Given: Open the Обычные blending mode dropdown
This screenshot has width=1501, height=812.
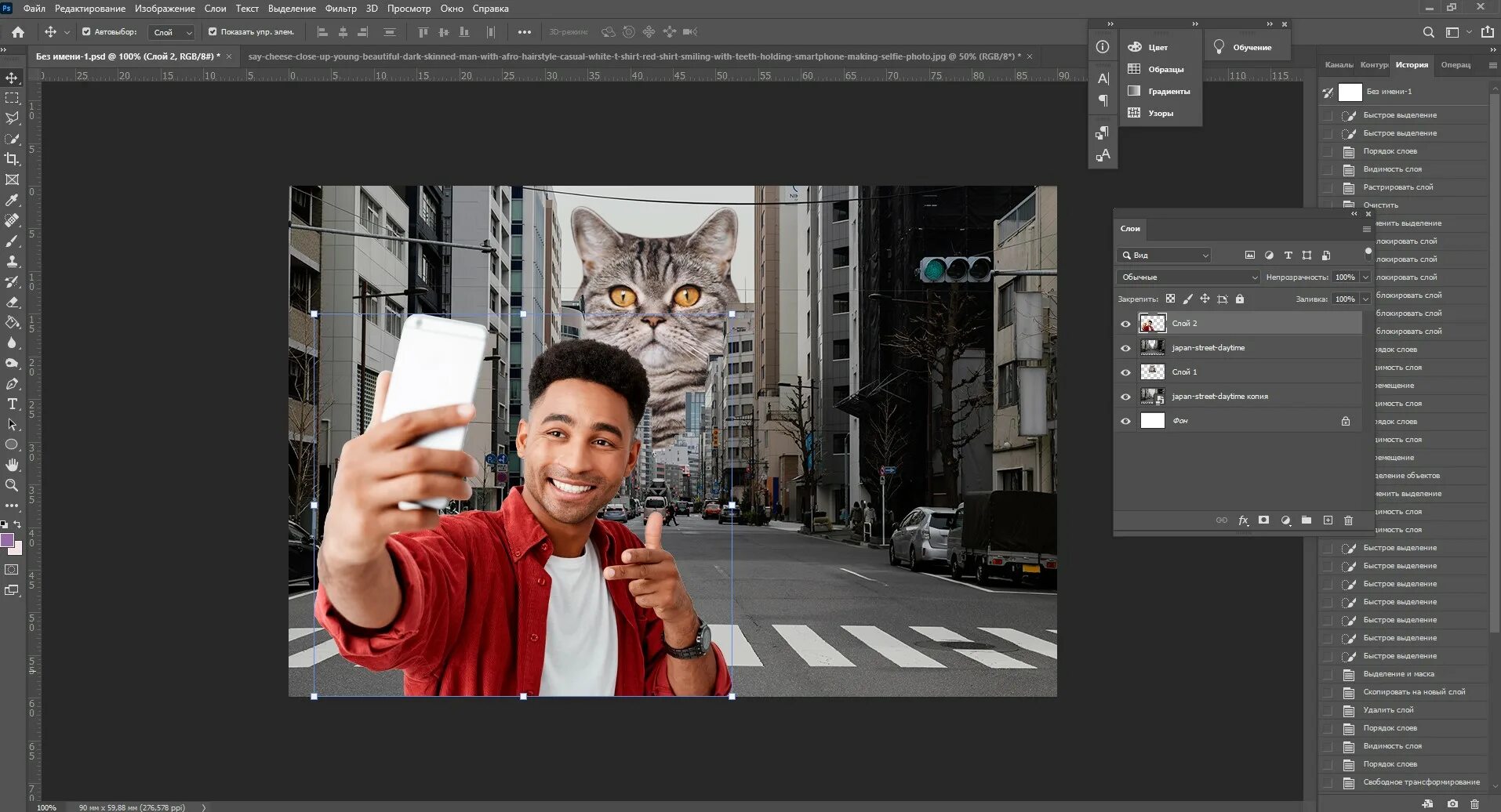Looking at the screenshot, I should tap(1187, 277).
